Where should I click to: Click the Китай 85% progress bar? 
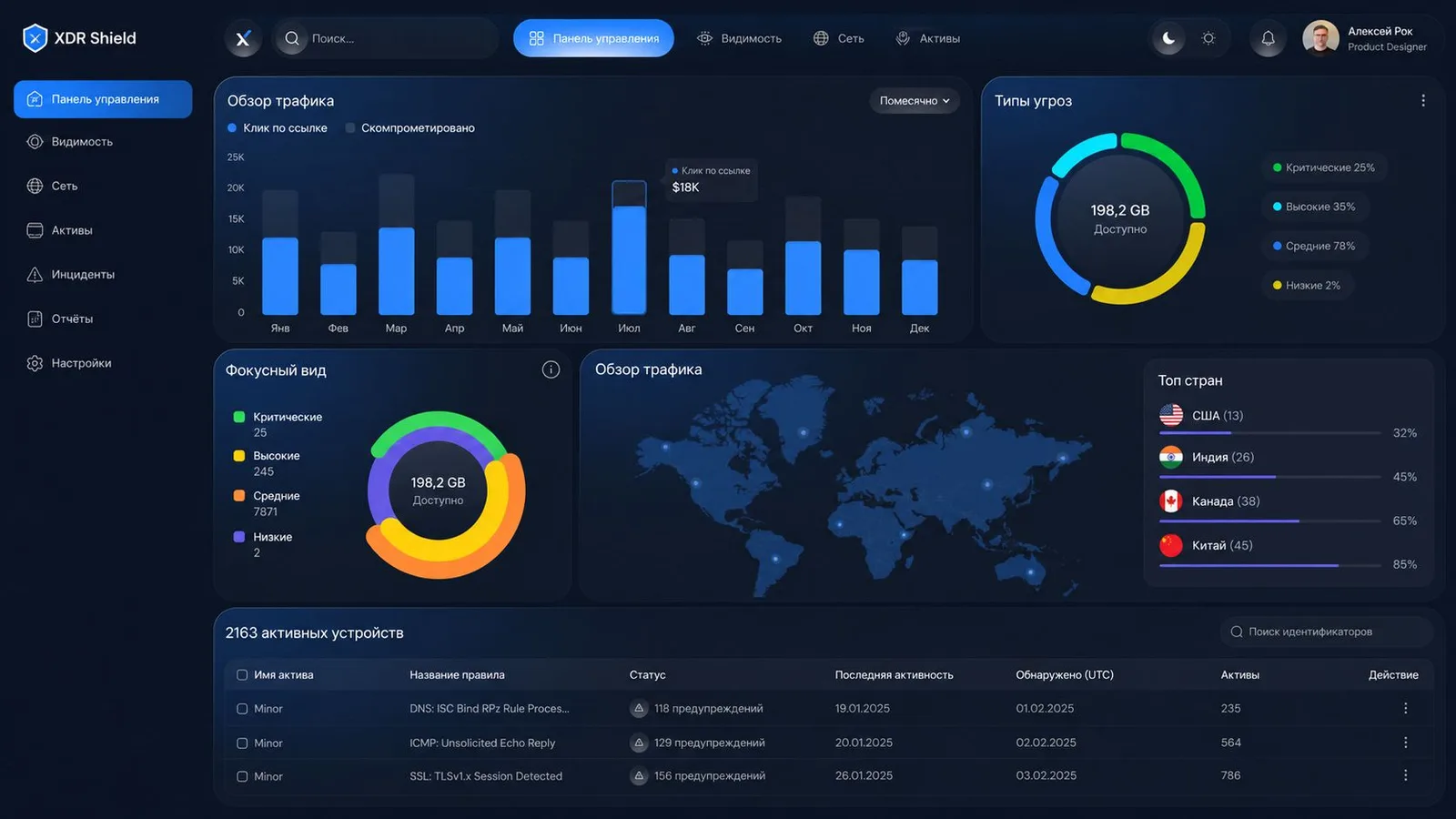tap(1270, 565)
